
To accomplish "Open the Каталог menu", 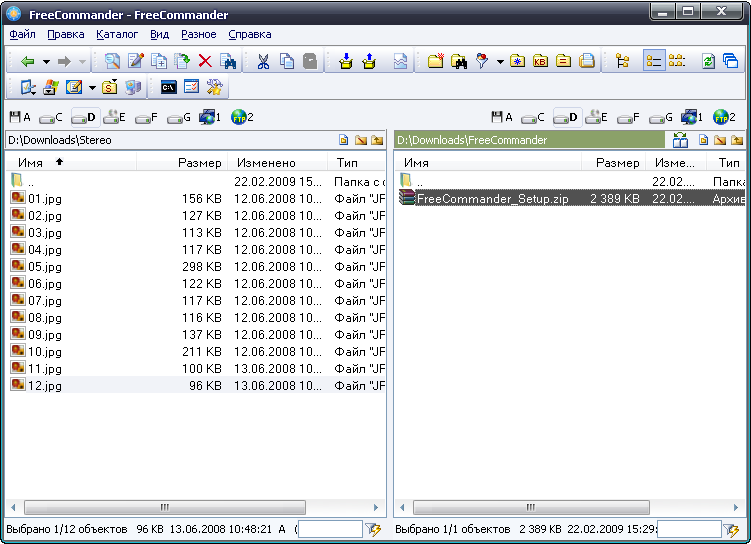I will point(117,34).
